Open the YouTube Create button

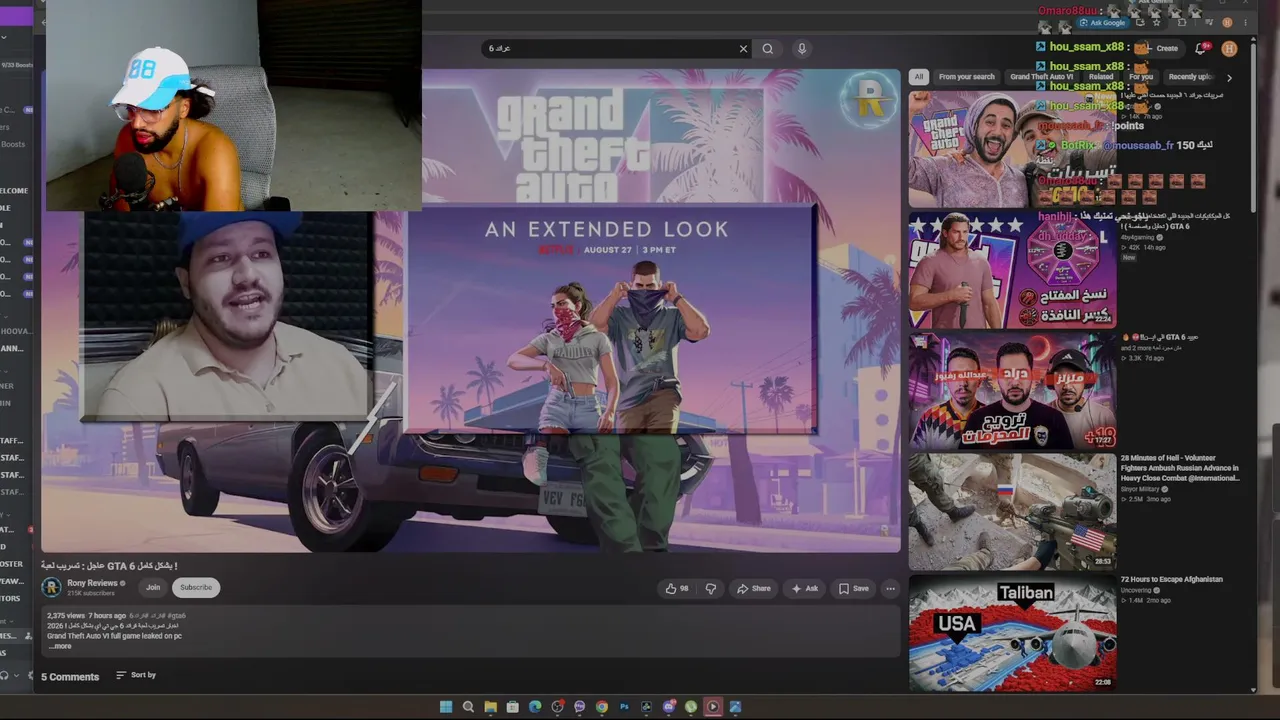coord(1161,48)
